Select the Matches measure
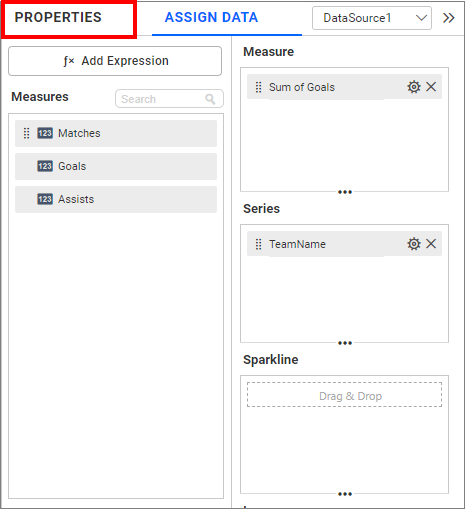The height and width of the screenshot is (509, 465). point(116,133)
